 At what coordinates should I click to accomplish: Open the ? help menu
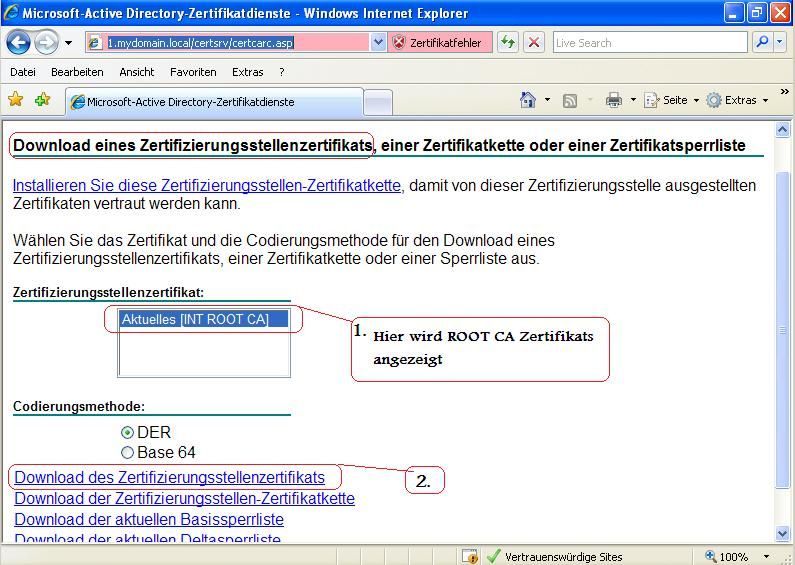(281, 72)
